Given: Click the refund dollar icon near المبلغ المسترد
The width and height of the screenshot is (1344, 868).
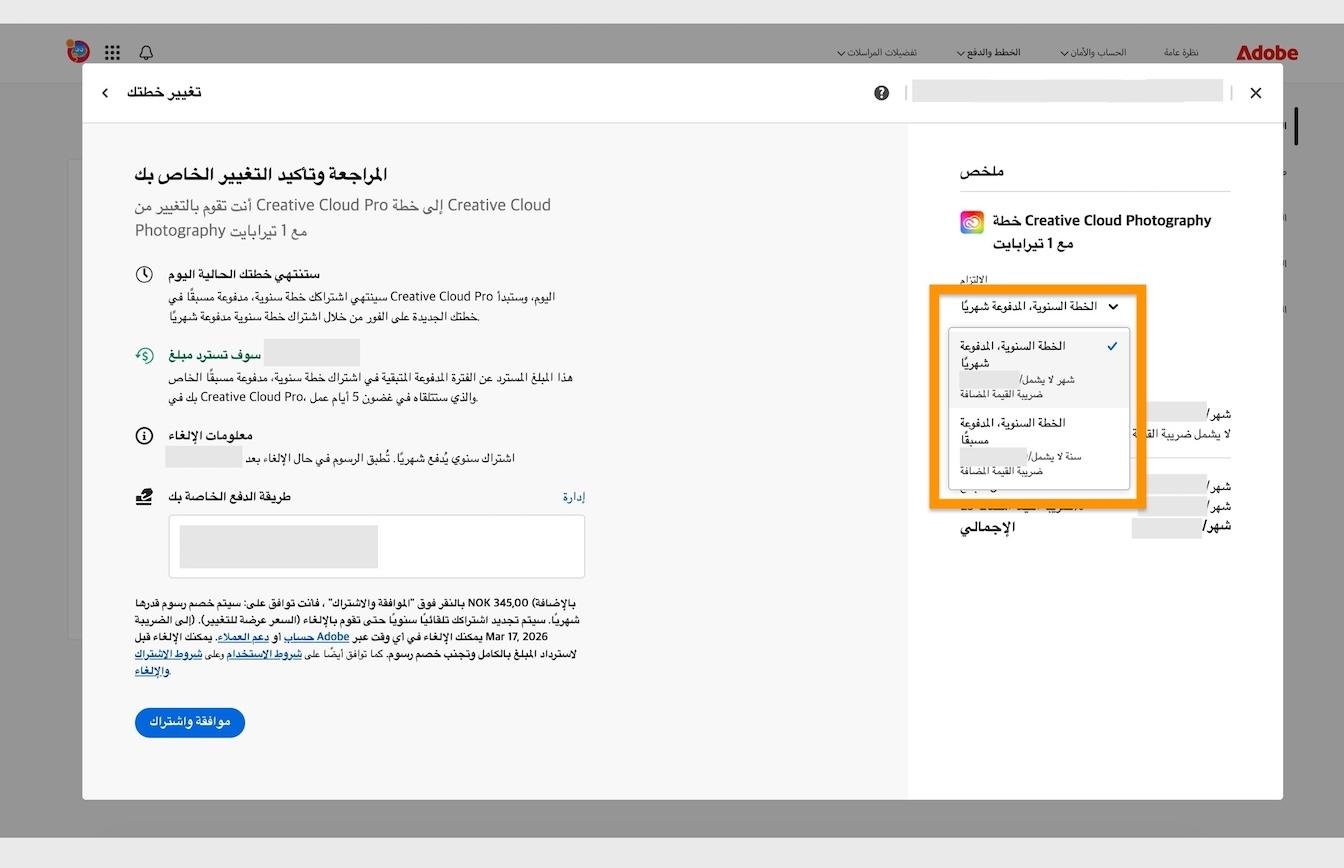Looking at the screenshot, I should tap(145, 353).
